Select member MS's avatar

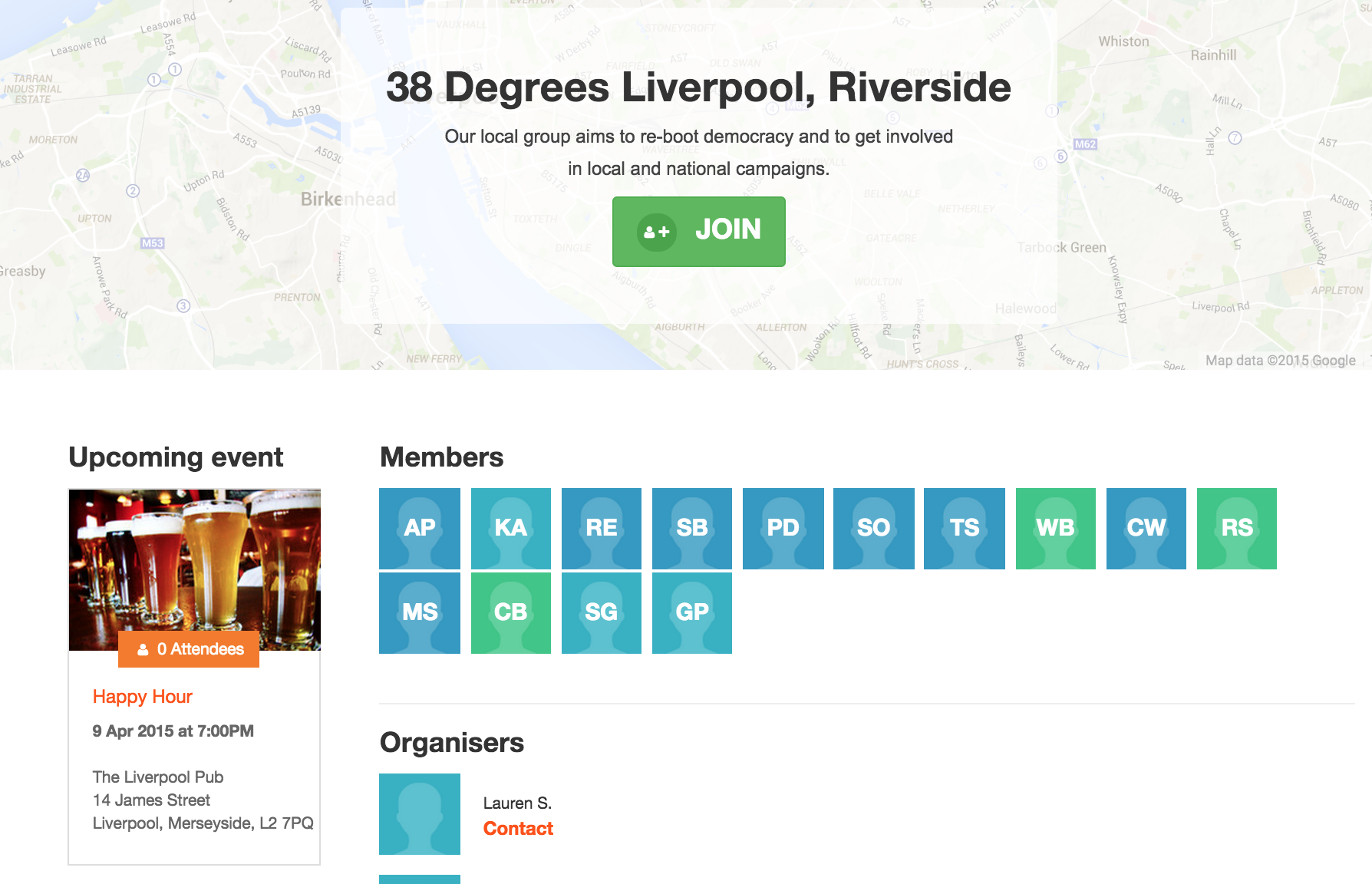pos(420,612)
